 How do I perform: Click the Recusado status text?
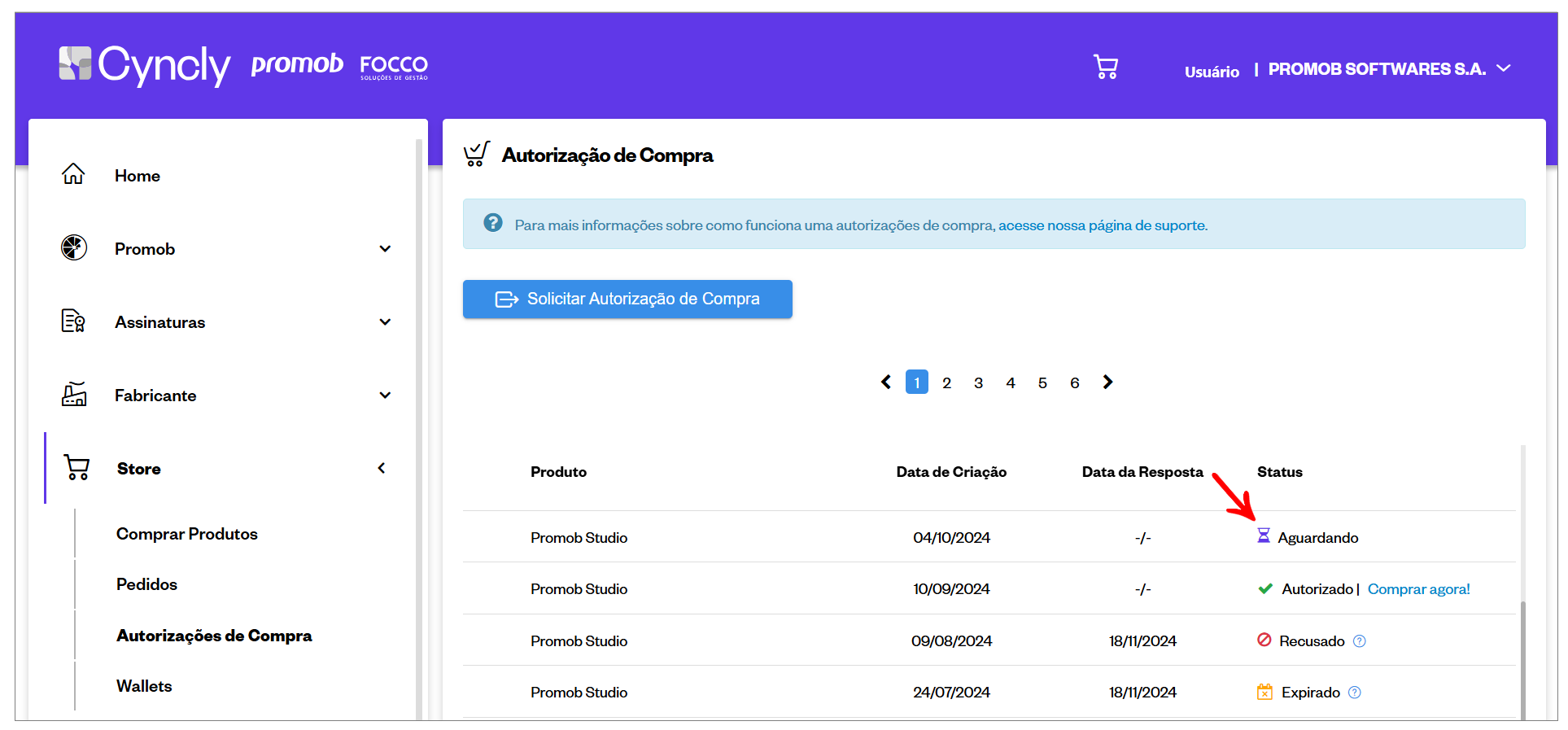[x=1312, y=641]
